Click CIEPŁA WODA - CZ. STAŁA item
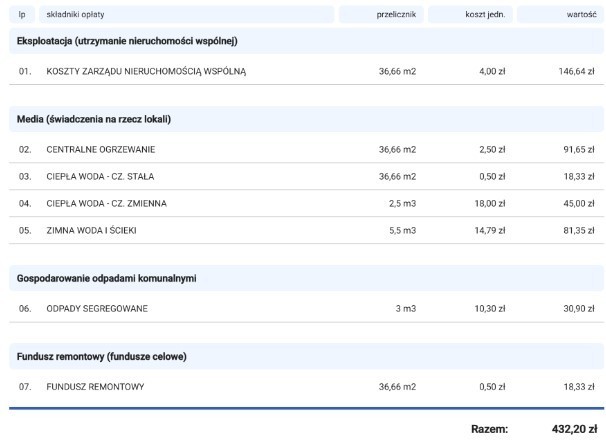 100,177
